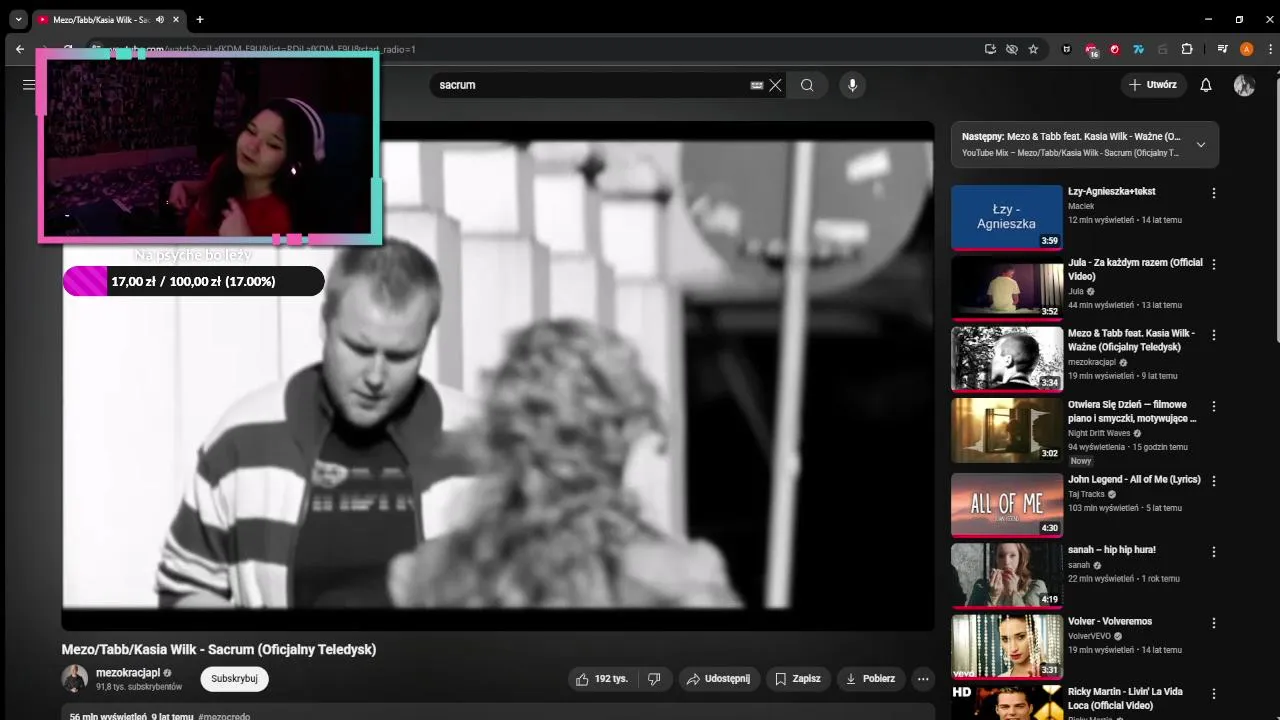Click the main video player area
This screenshot has width=1280, height=720.
tap(498, 375)
